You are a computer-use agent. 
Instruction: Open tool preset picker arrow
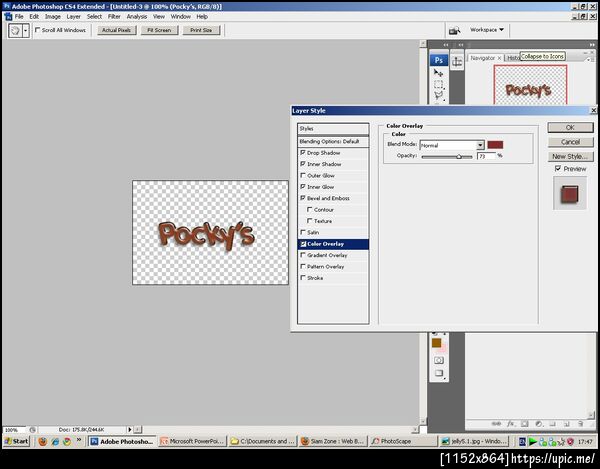[26, 30]
